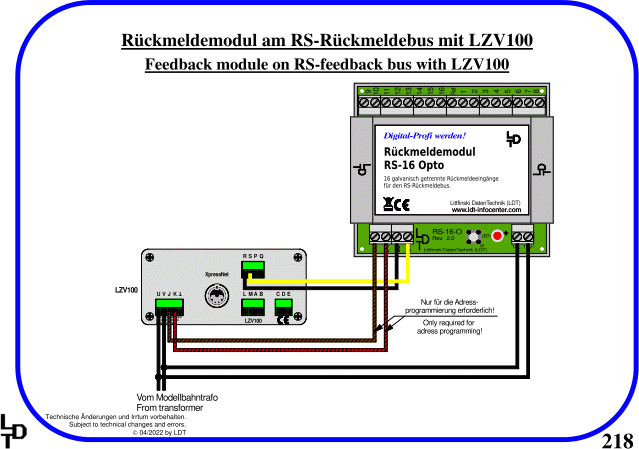Click the LDT logo on the green circuit board
This screenshot has width=639, height=449.
pos(422,239)
